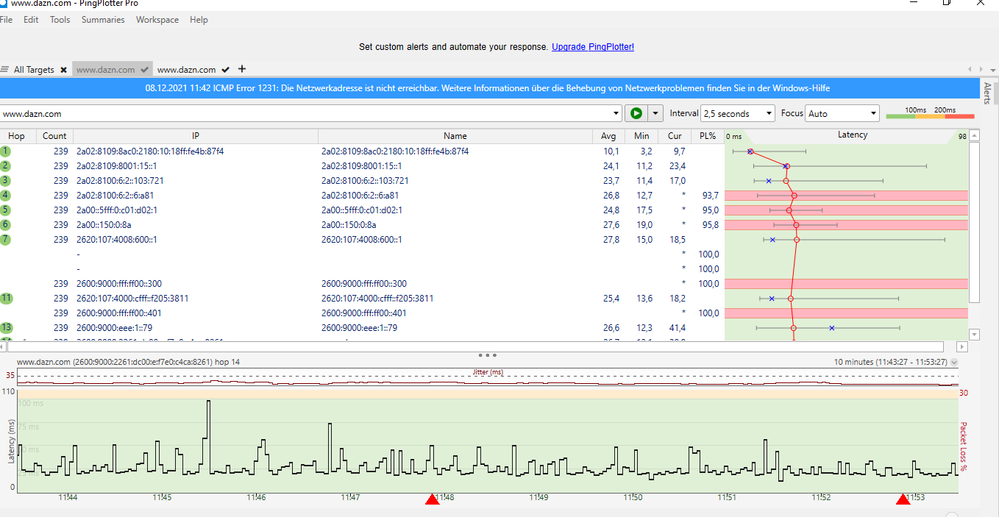Click the Latency graph column header
This screenshot has height=517, width=999.
coord(852,135)
